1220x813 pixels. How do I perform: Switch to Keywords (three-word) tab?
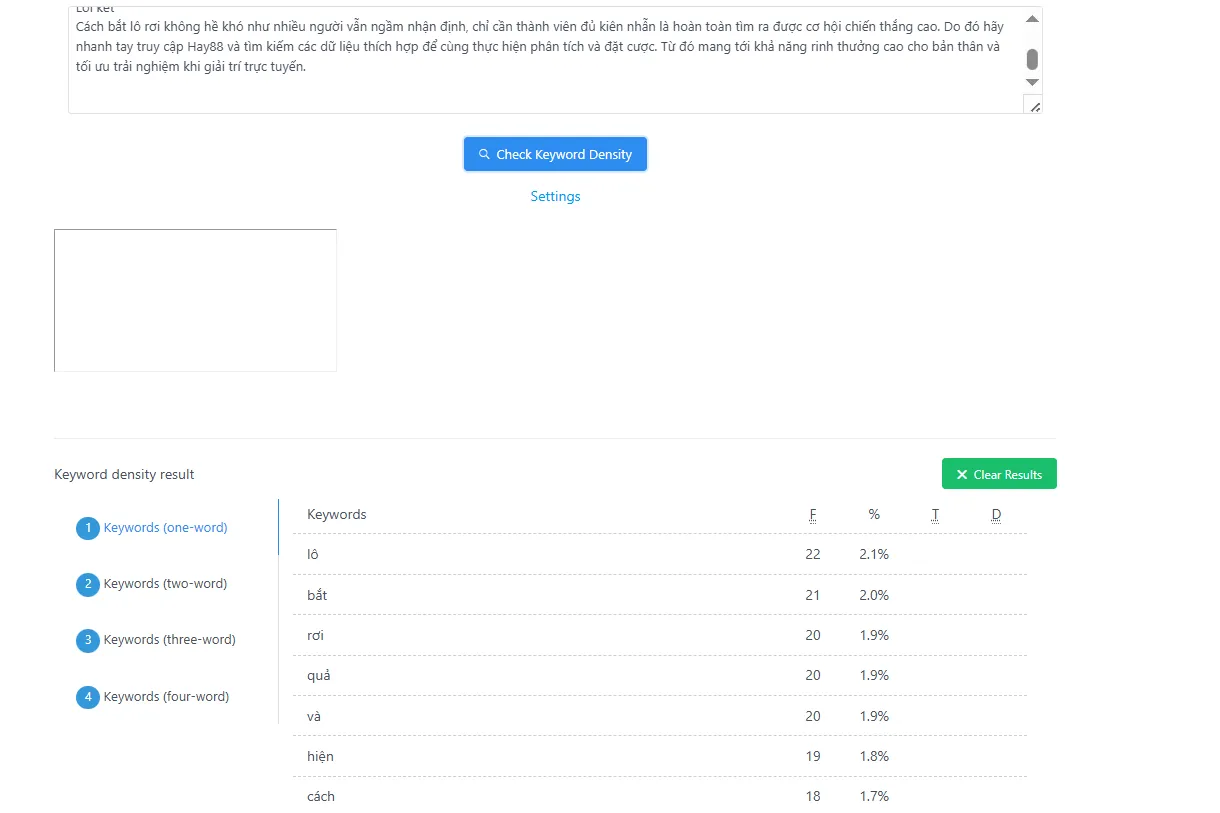tap(170, 640)
